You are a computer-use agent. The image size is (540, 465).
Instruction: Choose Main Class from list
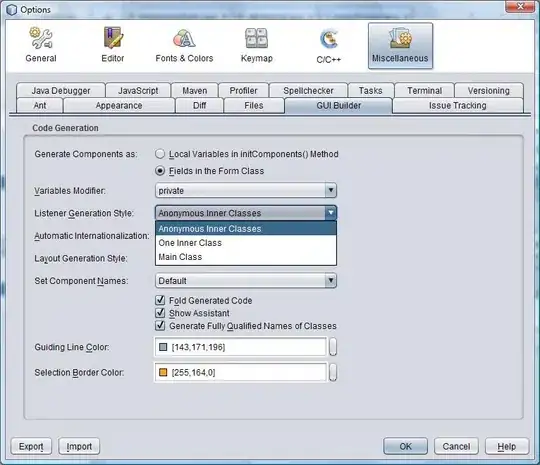[x=246, y=257]
